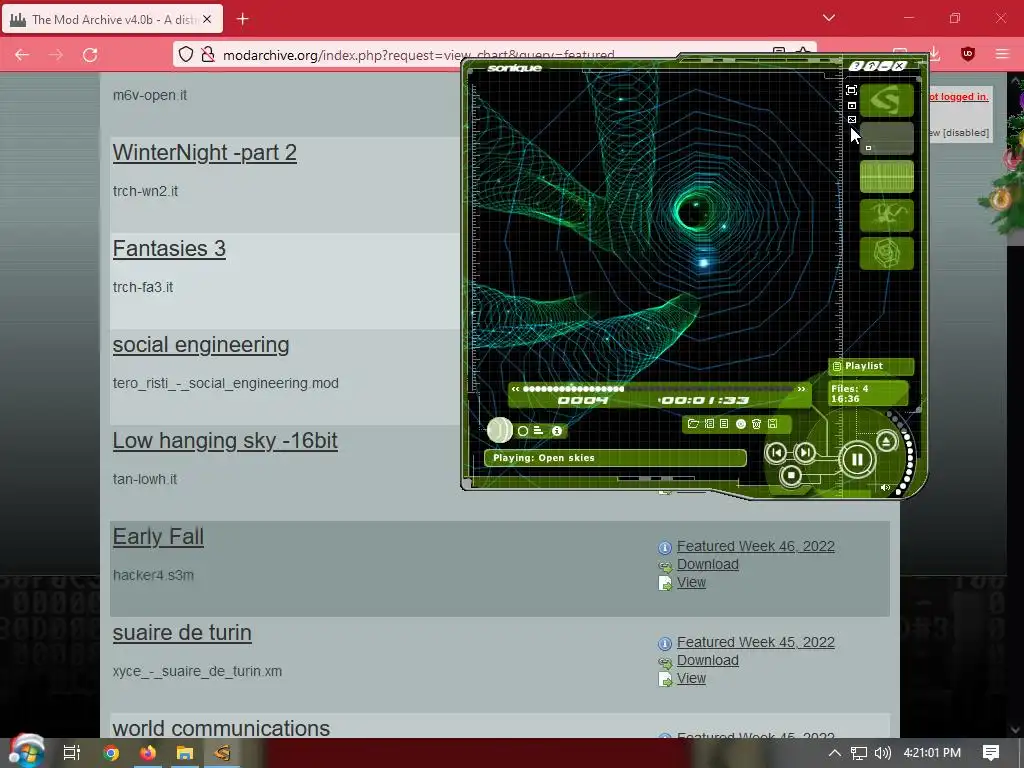Click the Sonique help question-mark button
The image size is (1024, 768).
(x=856, y=66)
